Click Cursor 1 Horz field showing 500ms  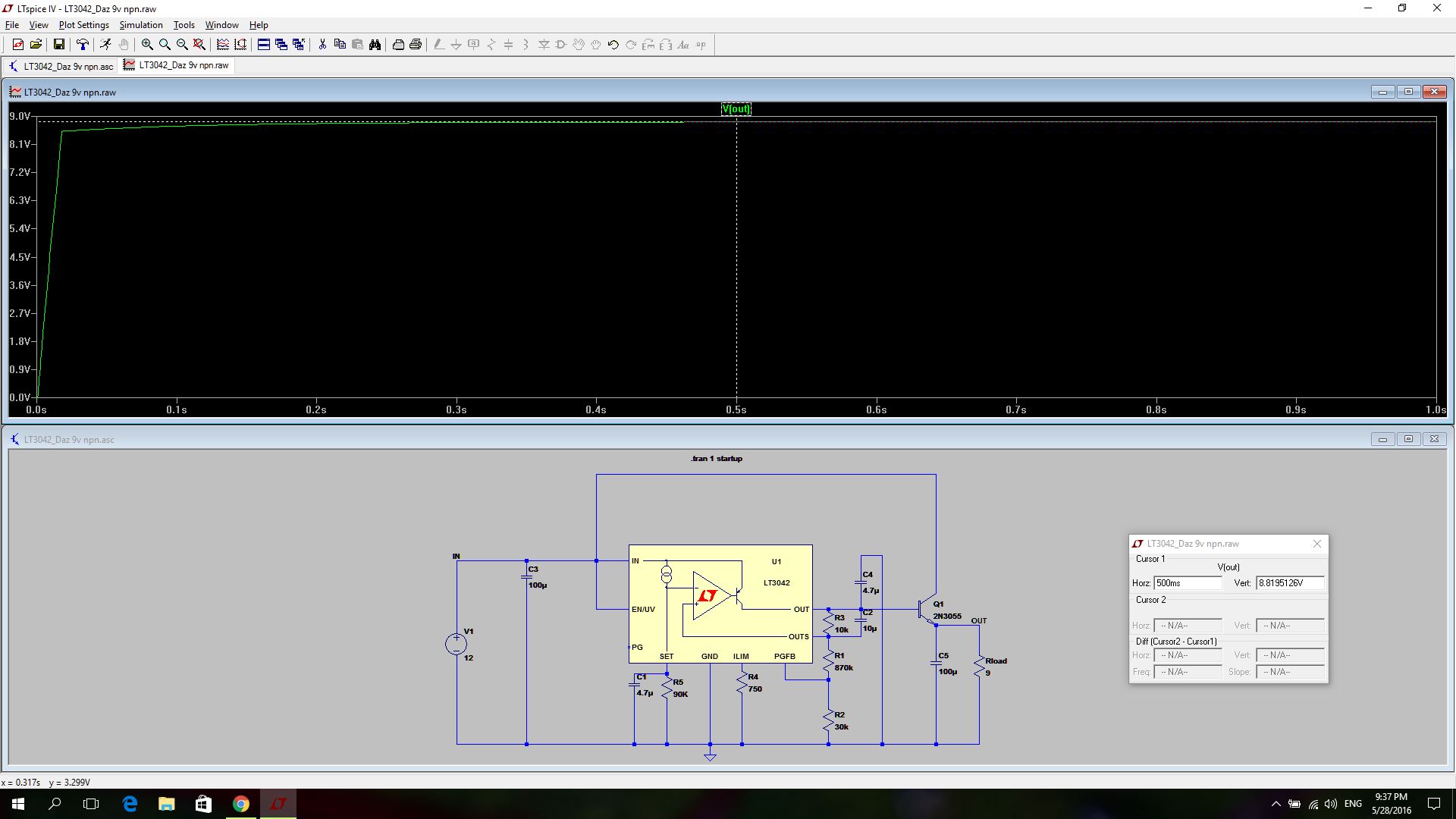1188,583
